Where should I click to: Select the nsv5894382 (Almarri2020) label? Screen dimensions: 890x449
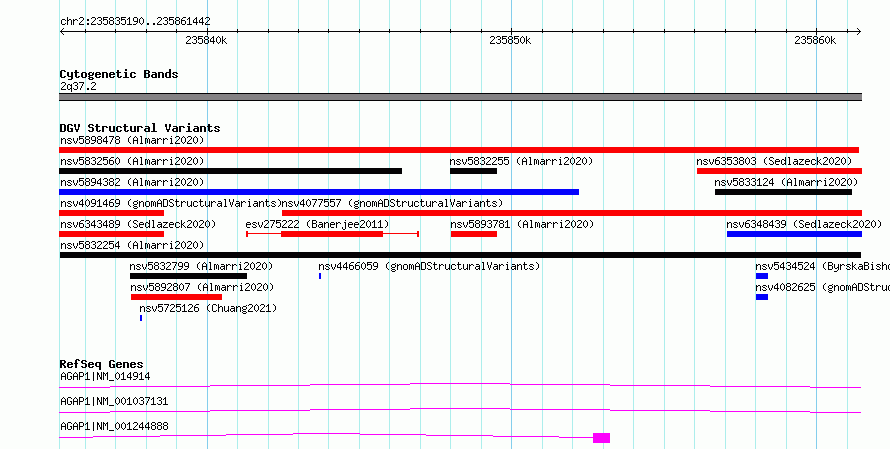[132, 182]
